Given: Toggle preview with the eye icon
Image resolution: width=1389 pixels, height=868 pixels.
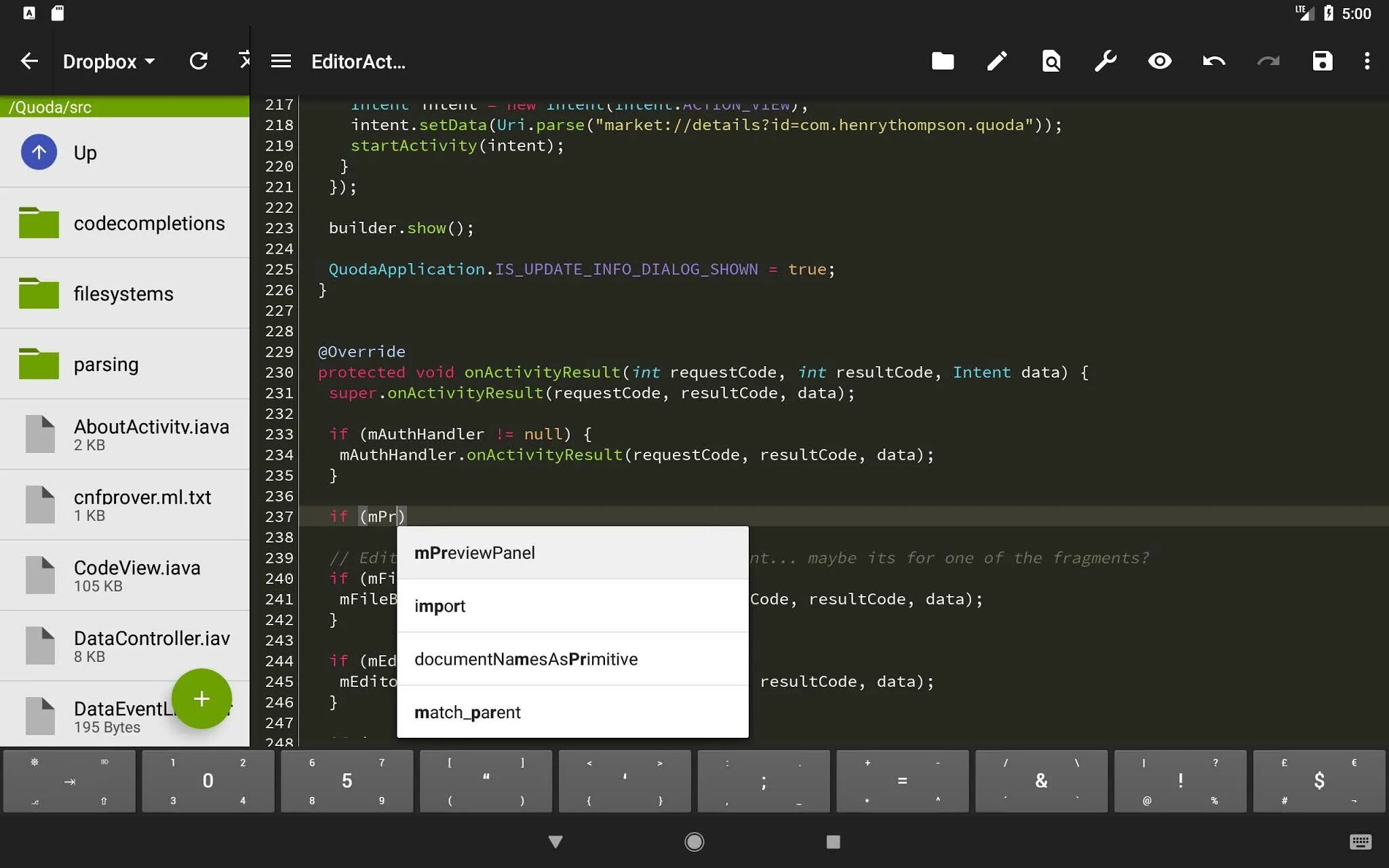Looking at the screenshot, I should click(1159, 61).
